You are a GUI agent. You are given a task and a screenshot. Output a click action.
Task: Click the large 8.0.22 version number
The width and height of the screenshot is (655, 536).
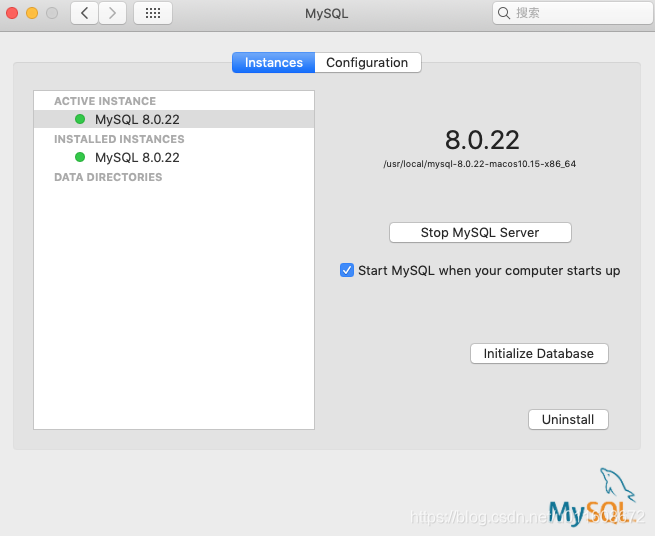[482, 140]
